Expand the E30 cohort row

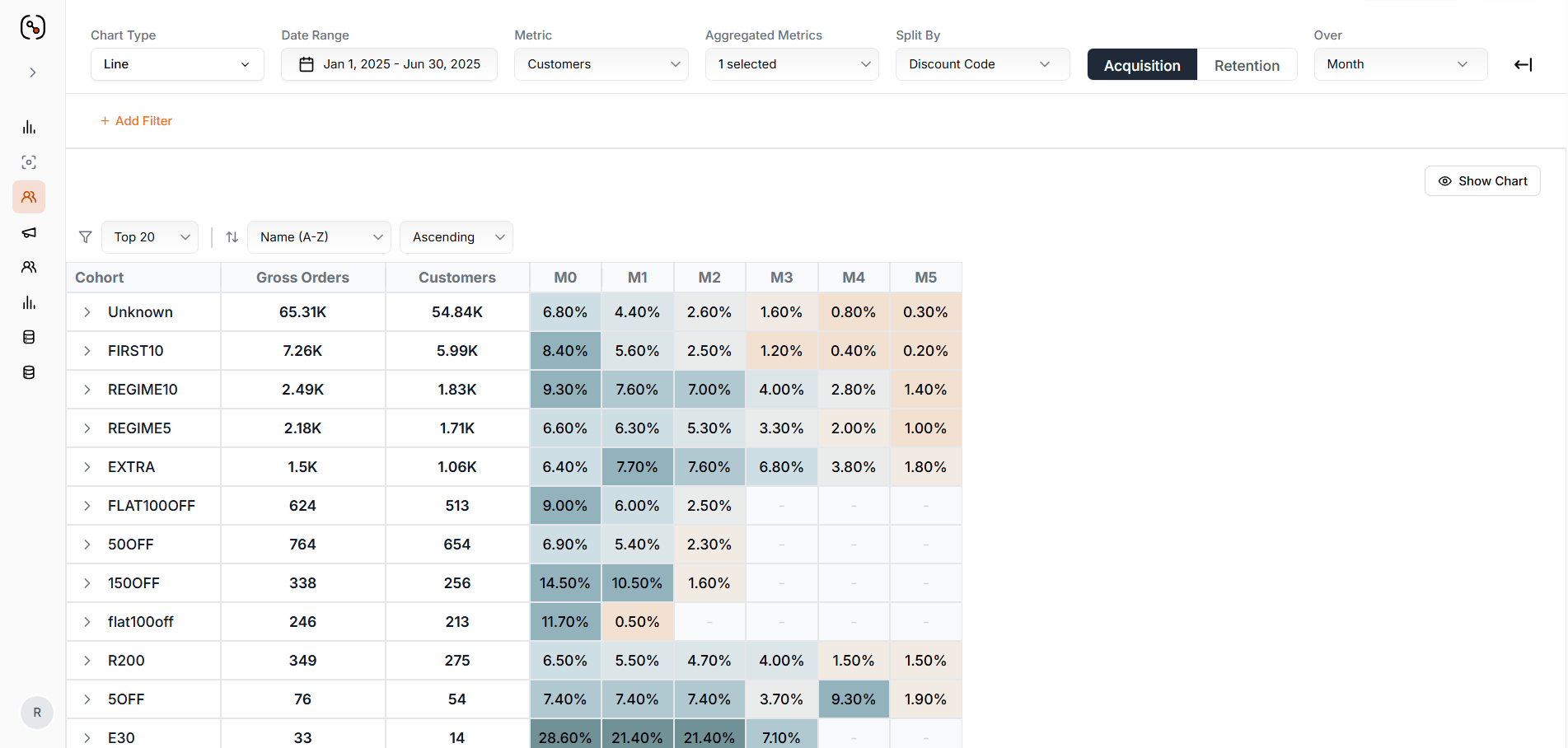87,738
